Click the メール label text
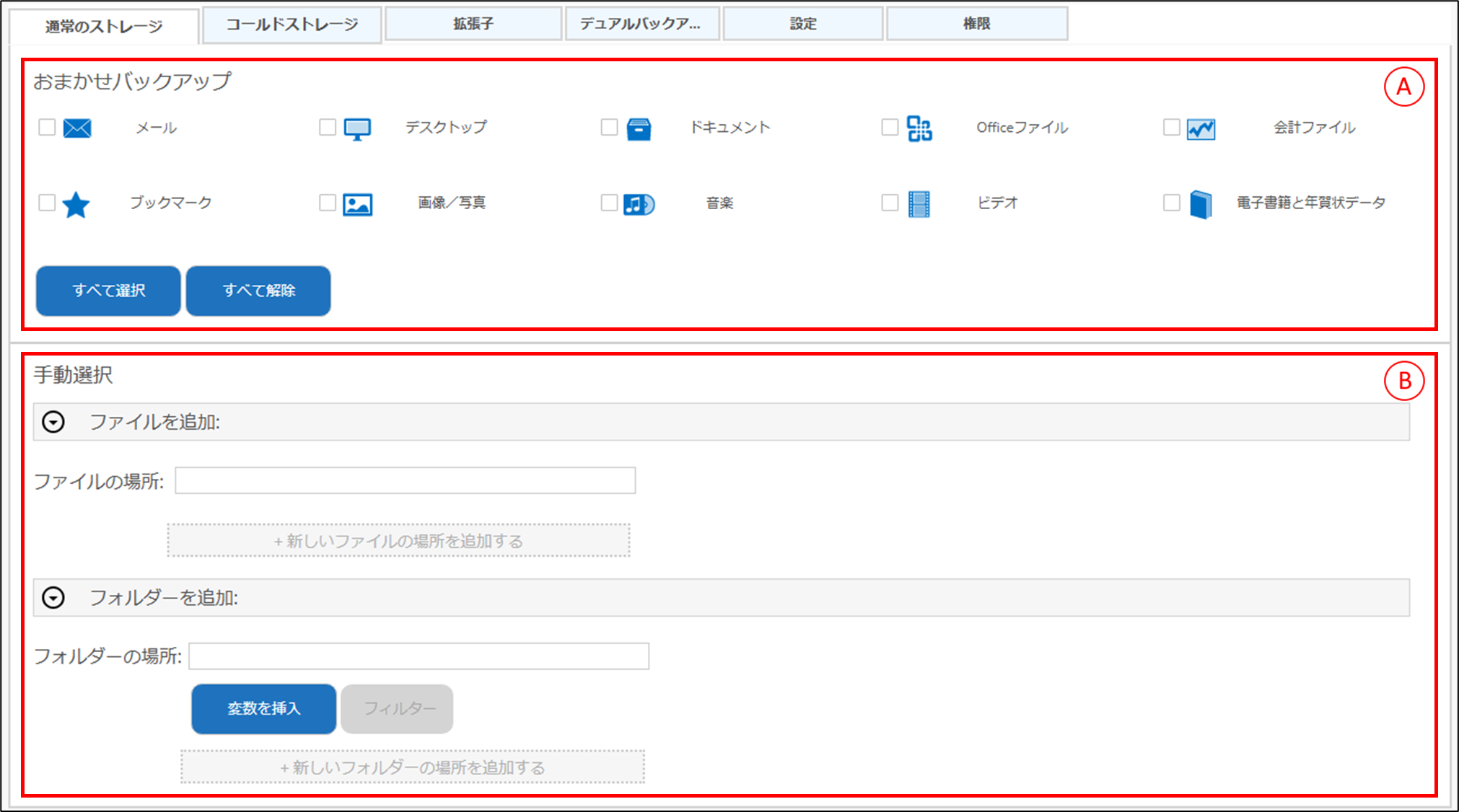The image size is (1459, 812). pyautogui.click(x=157, y=128)
